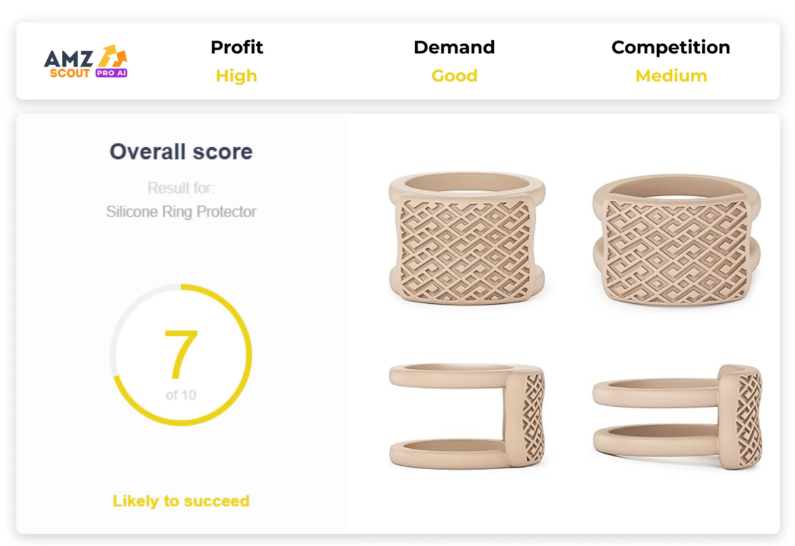Click the Result for label
795x546 pixels.
point(181,188)
